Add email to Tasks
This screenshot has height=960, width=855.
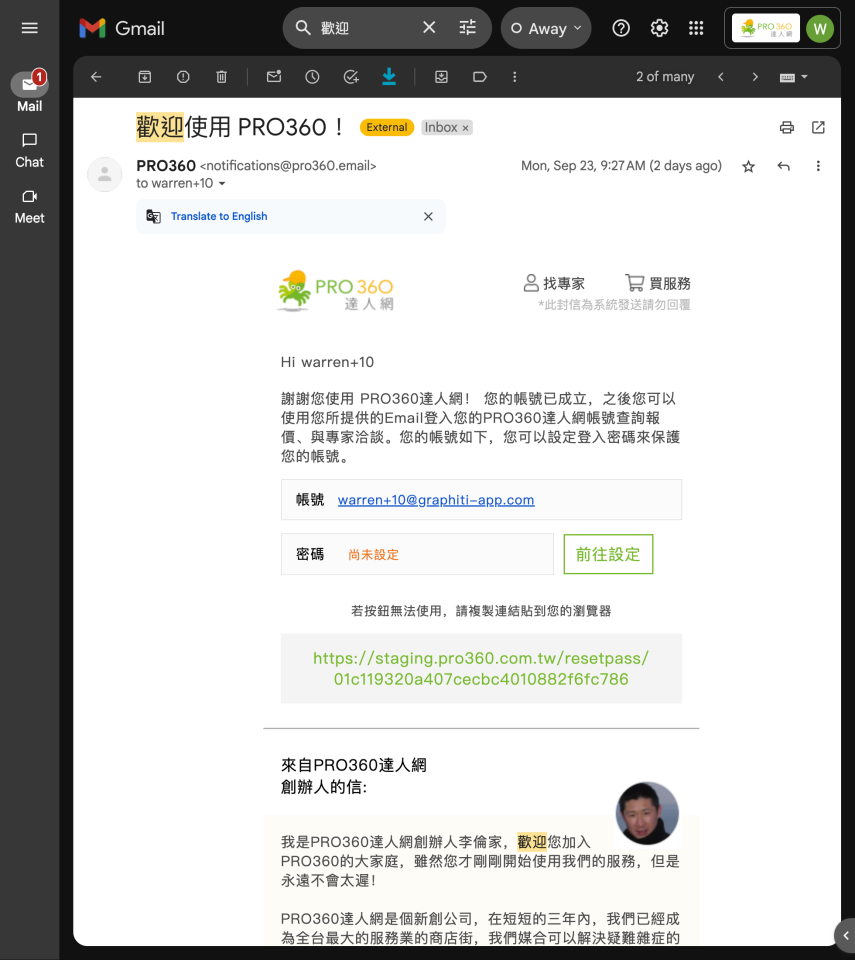(350, 77)
